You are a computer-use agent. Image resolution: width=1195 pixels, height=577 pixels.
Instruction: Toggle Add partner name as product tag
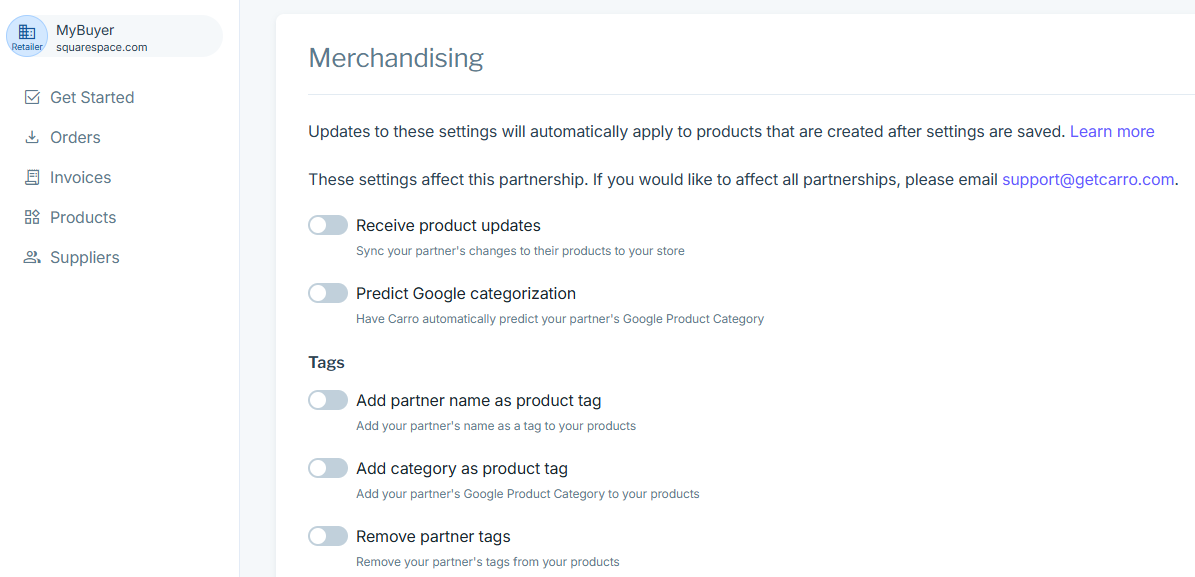tap(328, 400)
